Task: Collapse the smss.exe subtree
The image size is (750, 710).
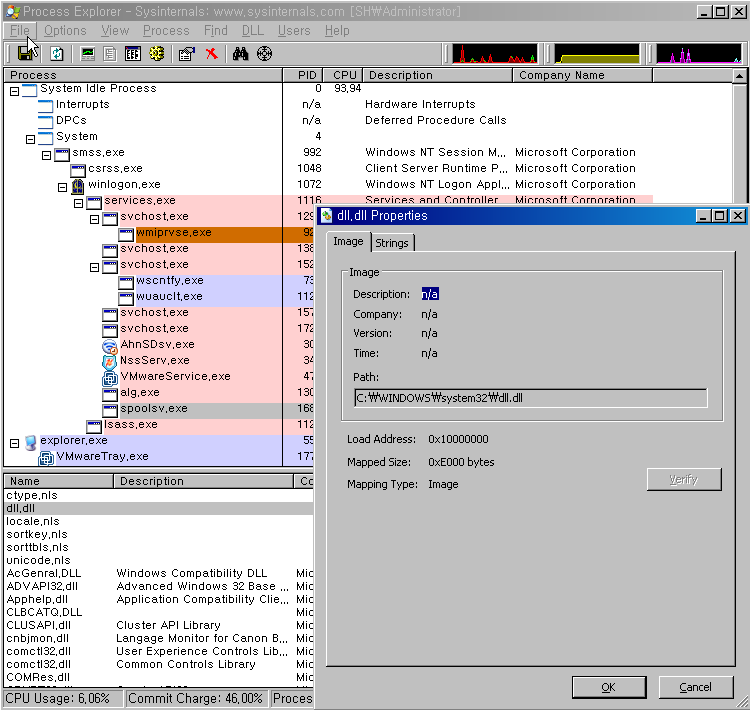Action: pyautogui.click(x=46, y=155)
